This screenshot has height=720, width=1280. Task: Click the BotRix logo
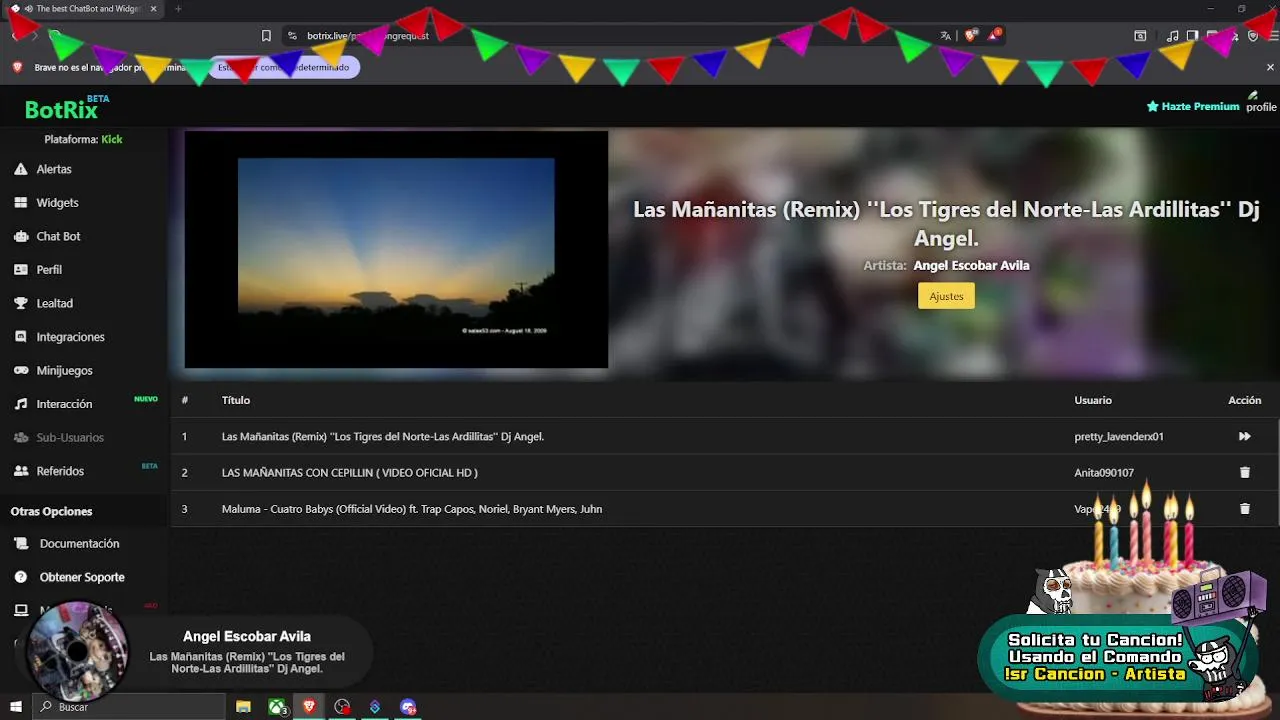pos(61,109)
